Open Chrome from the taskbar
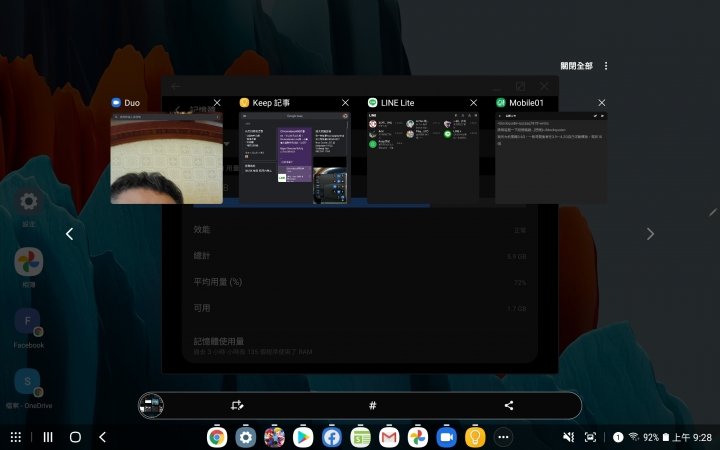The height and width of the screenshot is (450, 720). coord(216,437)
